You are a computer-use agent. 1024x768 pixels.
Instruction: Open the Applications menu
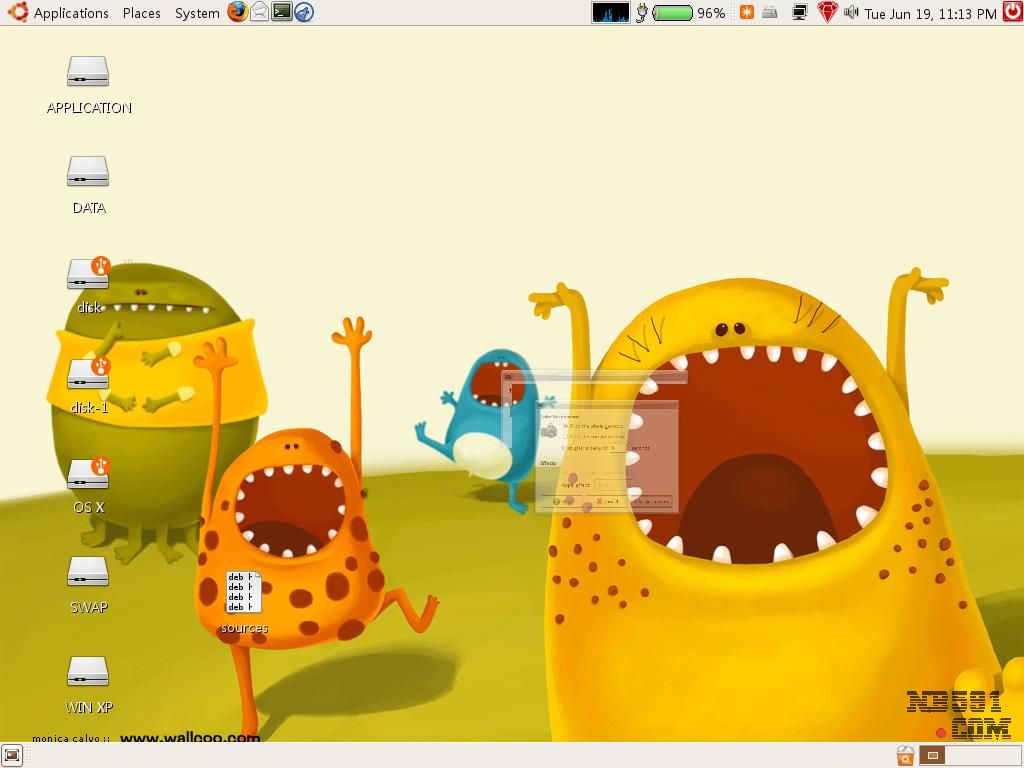(58, 13)
